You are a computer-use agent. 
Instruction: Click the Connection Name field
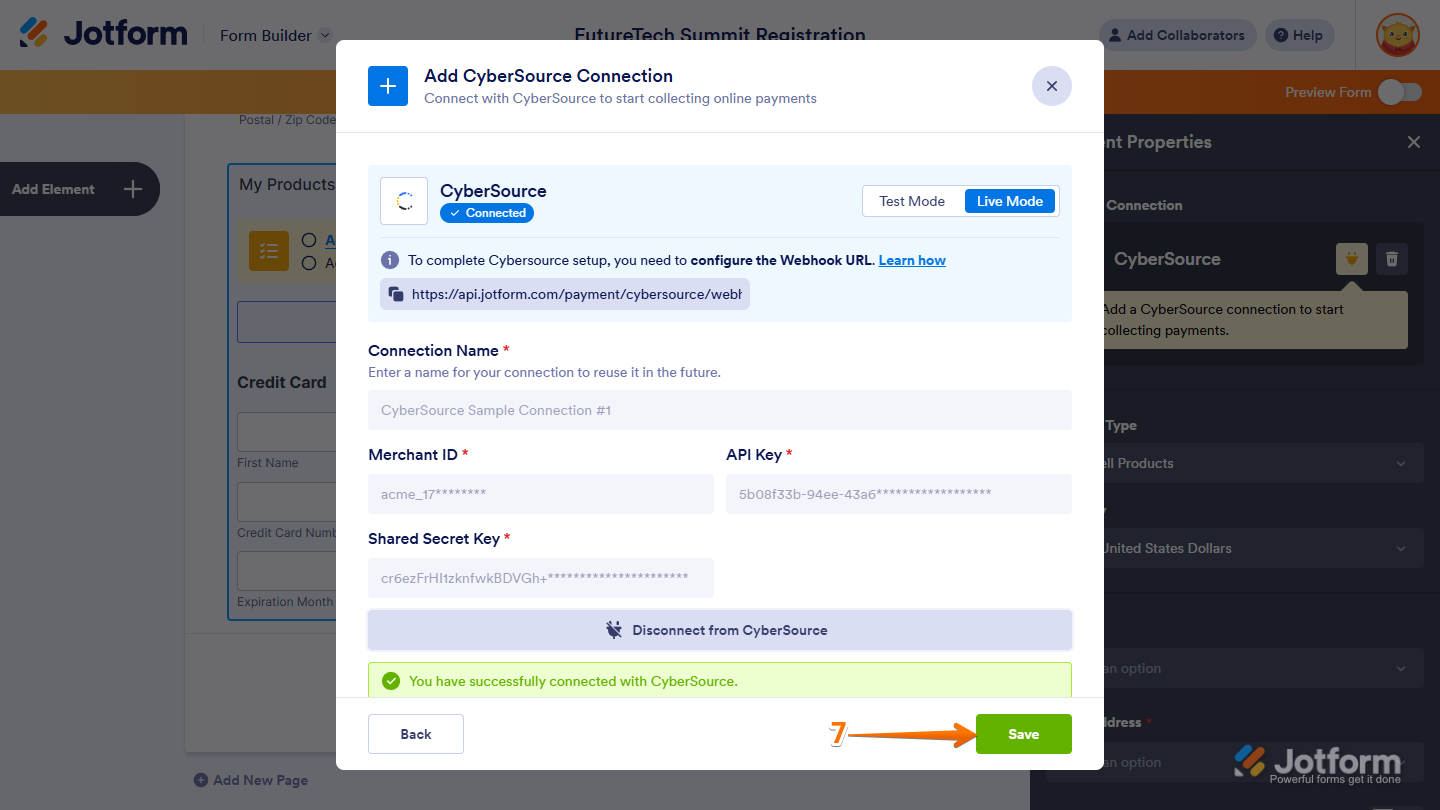(x=720, y=410)
